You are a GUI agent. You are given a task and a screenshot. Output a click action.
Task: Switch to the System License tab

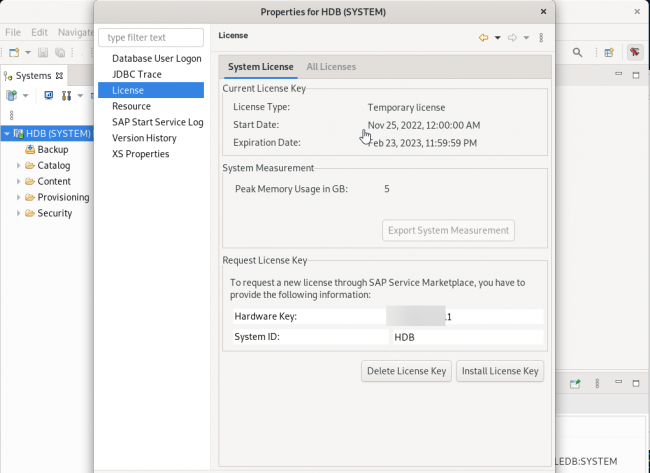tap(260, 67)
